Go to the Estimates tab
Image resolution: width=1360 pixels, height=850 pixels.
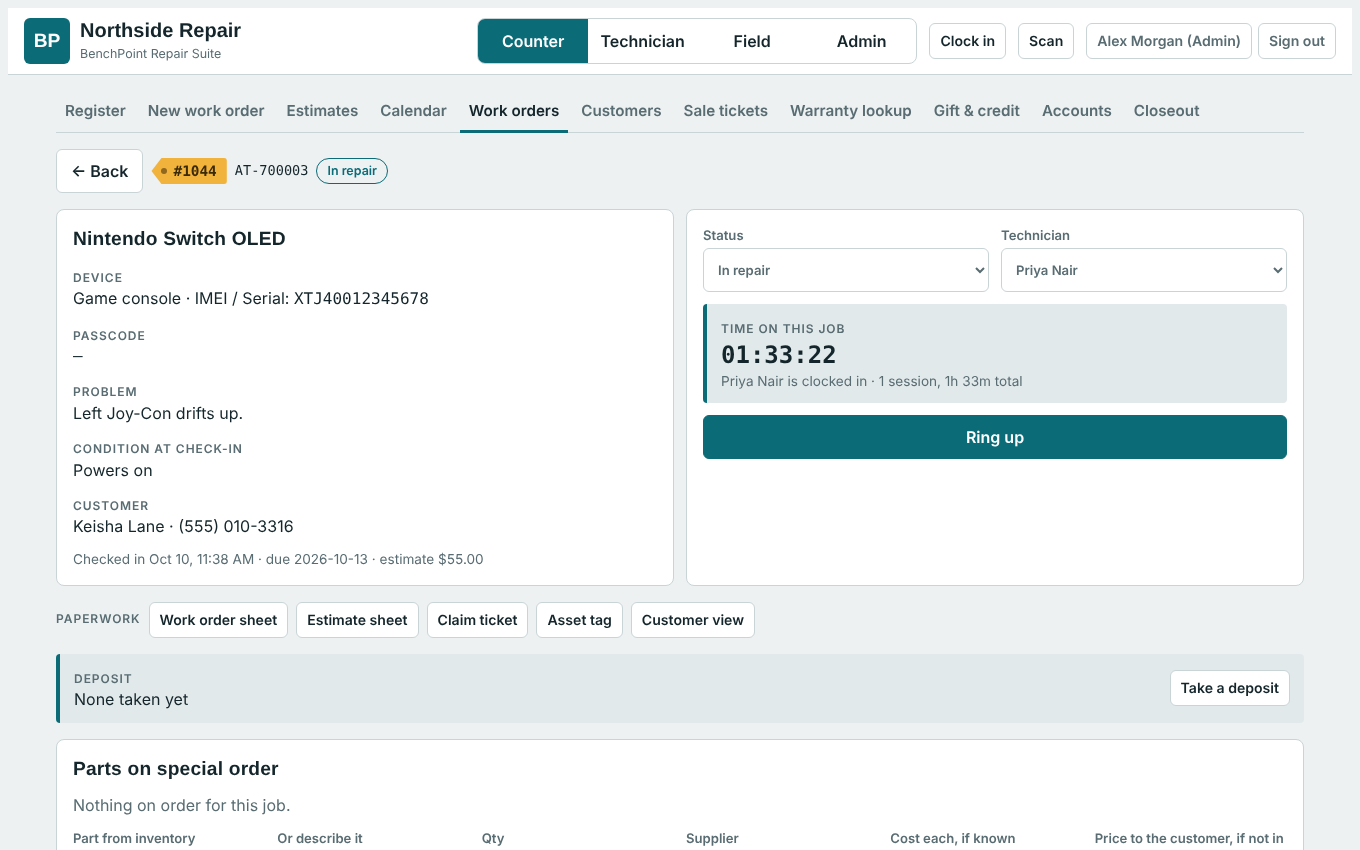(x=322, y=111)
